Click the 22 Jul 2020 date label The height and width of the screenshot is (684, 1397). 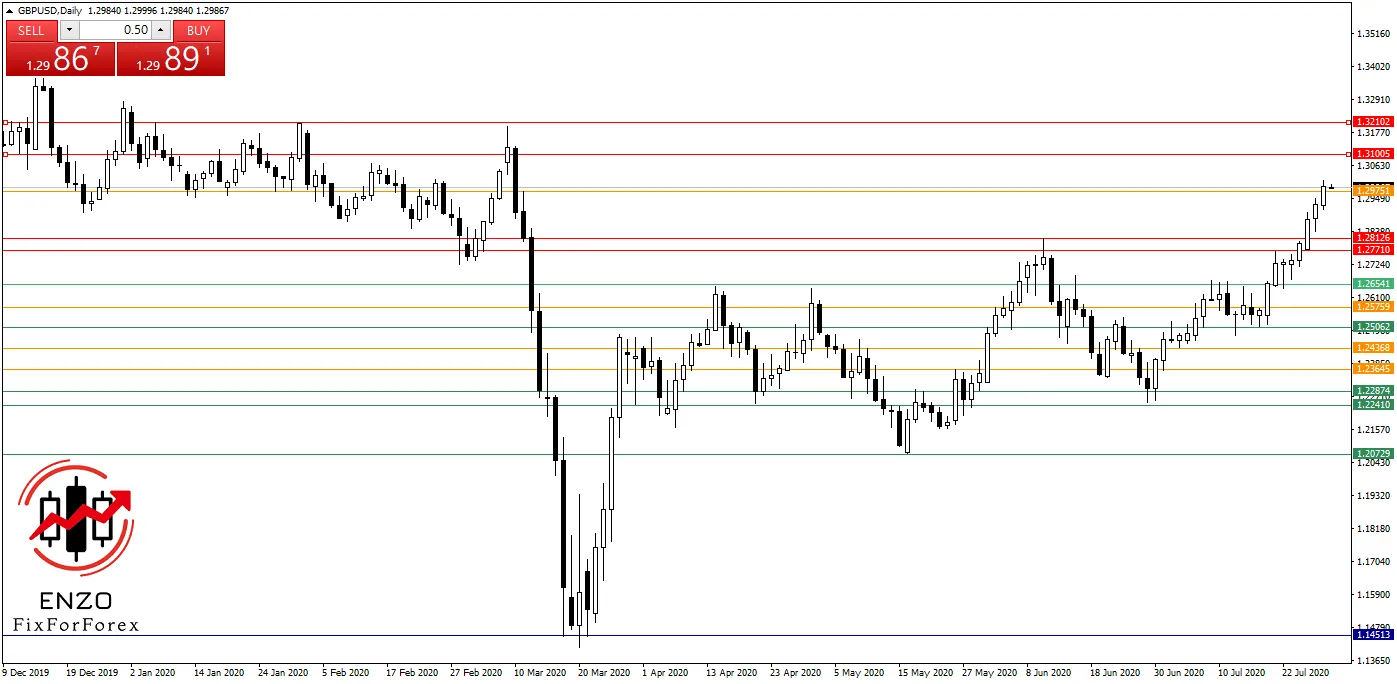1306,674
